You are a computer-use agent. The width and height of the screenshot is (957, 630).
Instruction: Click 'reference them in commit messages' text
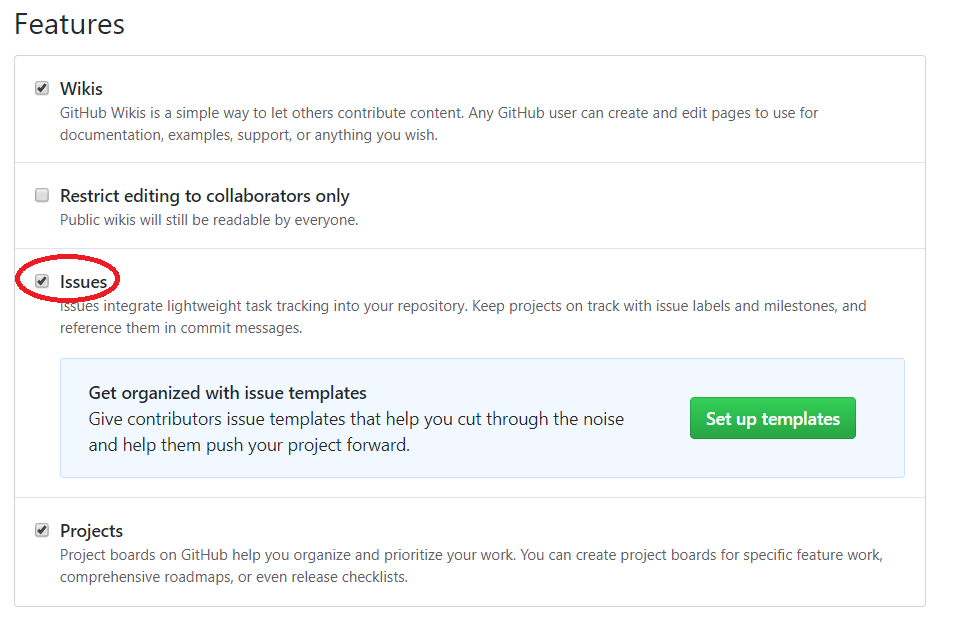pos(180,328)
